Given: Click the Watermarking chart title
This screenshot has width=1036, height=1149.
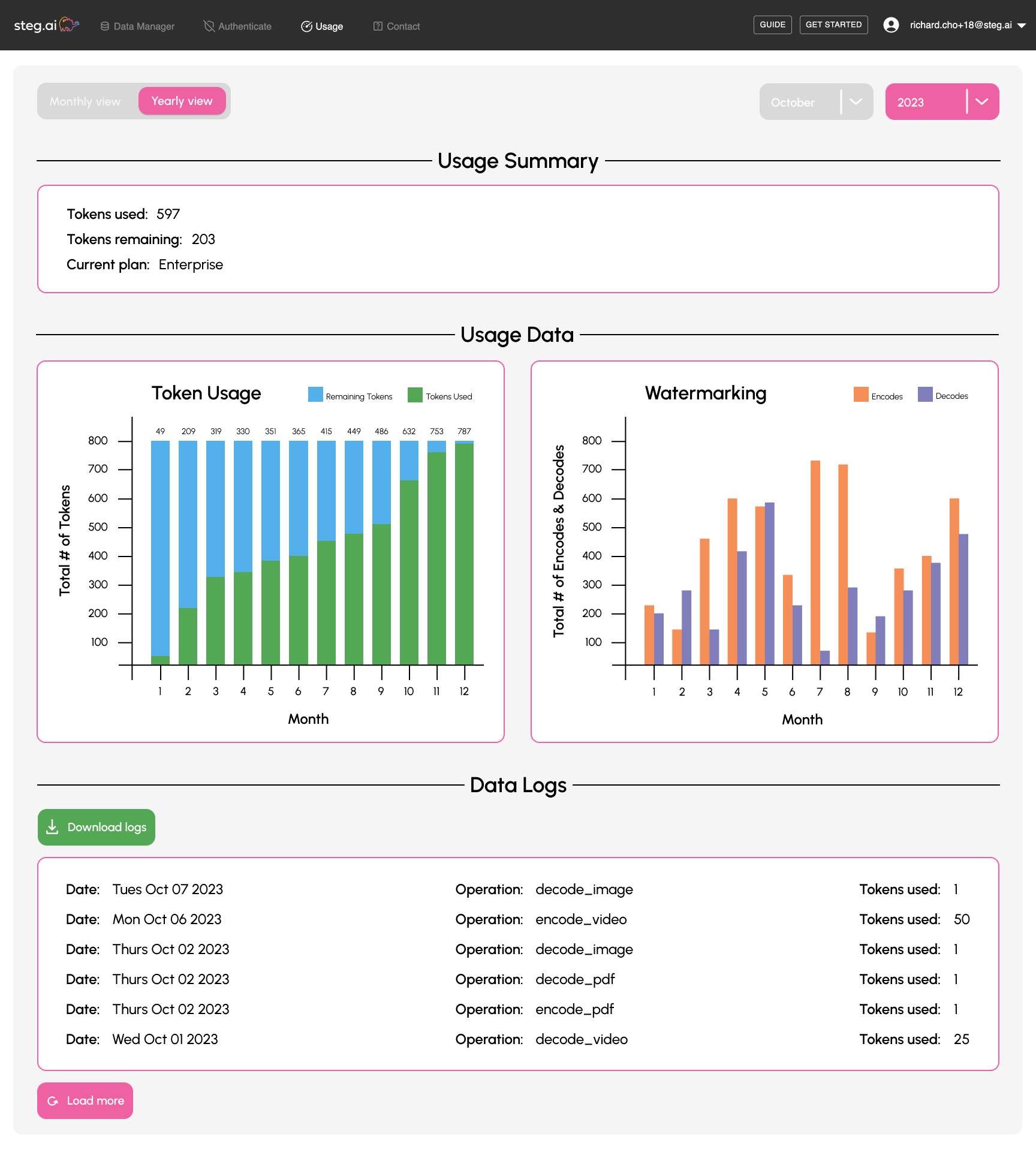Looking at the screenshot, I should coord(706,393).
